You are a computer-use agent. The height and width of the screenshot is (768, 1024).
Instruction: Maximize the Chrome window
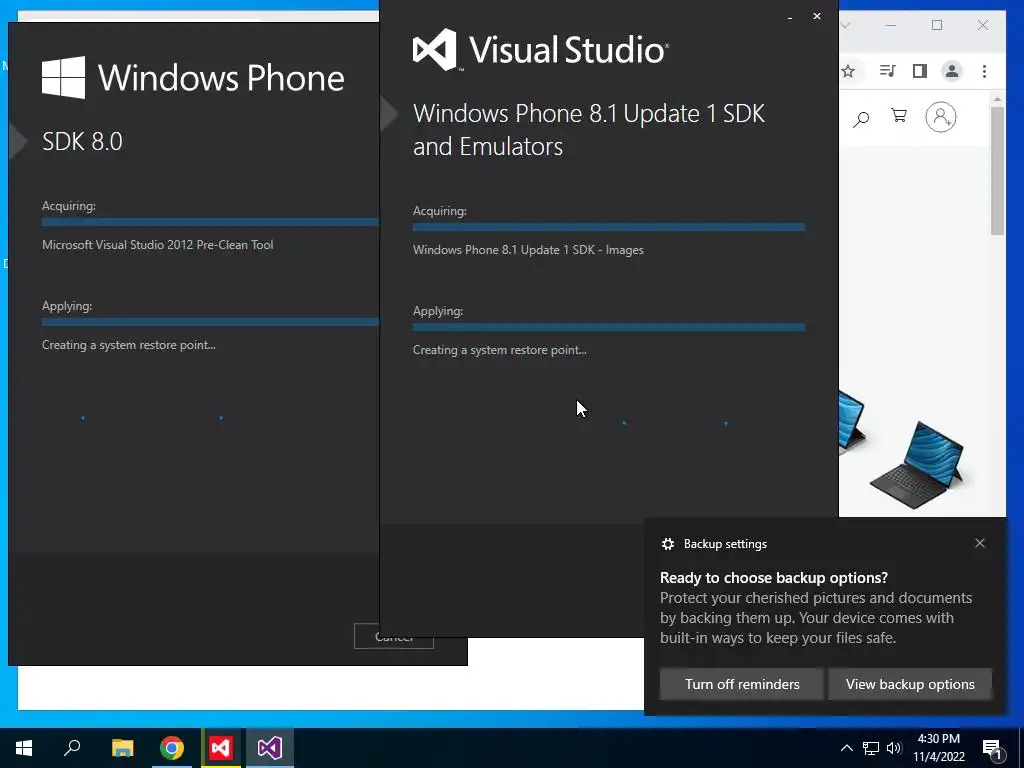[x=937, y=25]
